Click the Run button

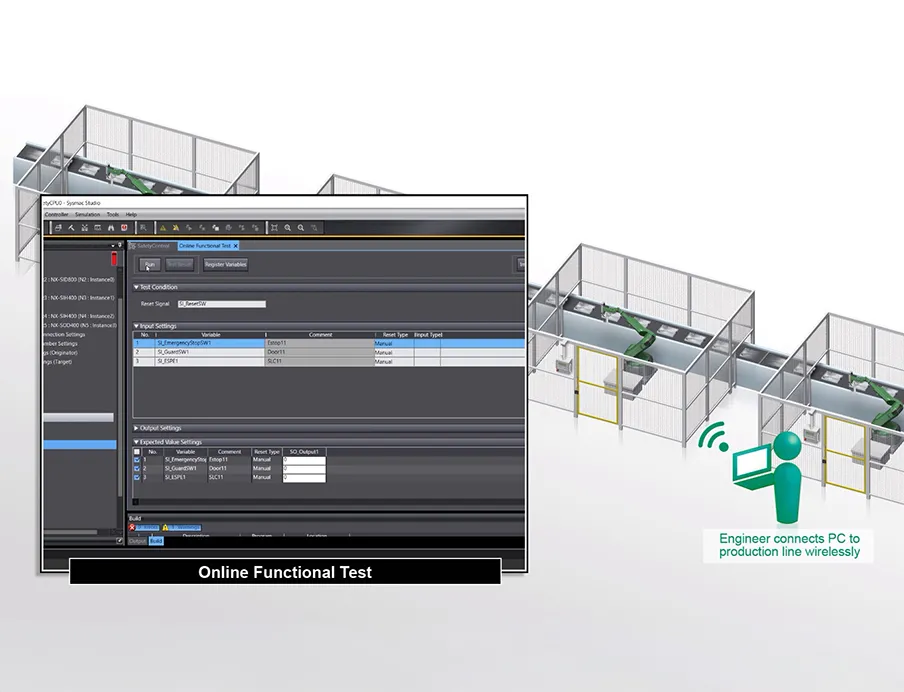pos(149,265)
